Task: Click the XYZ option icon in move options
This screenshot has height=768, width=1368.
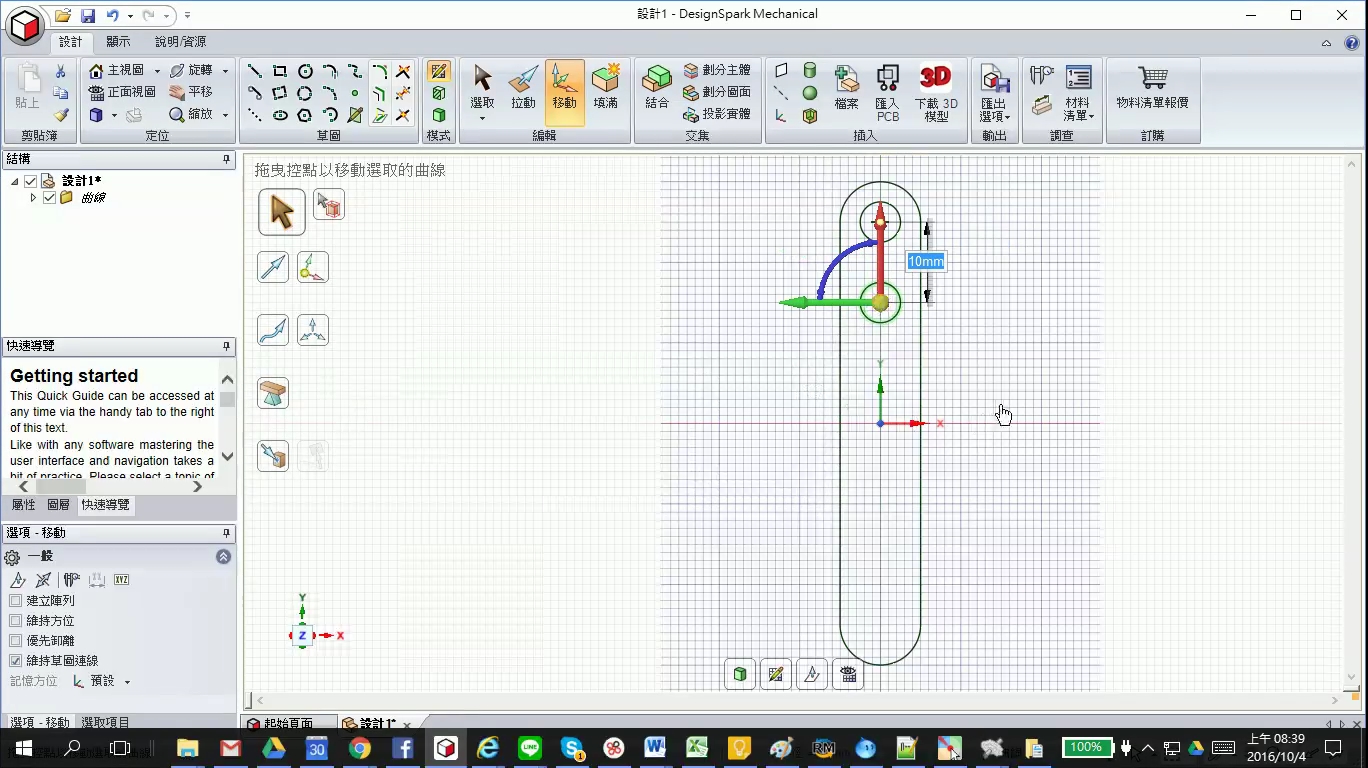Action: 121,580
